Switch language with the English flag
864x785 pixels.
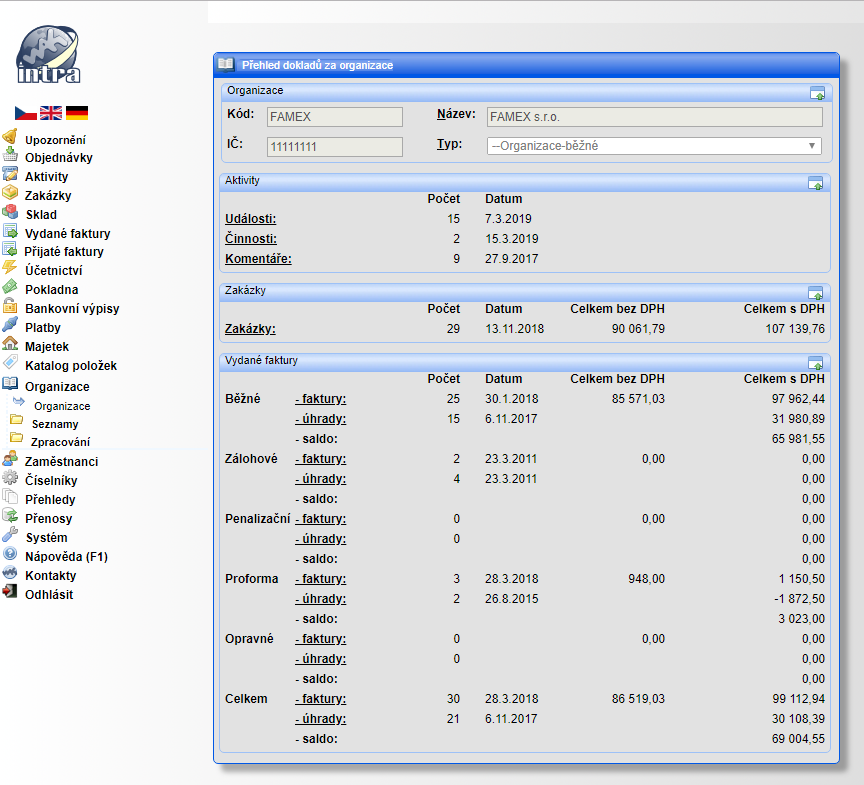[51, 113]
